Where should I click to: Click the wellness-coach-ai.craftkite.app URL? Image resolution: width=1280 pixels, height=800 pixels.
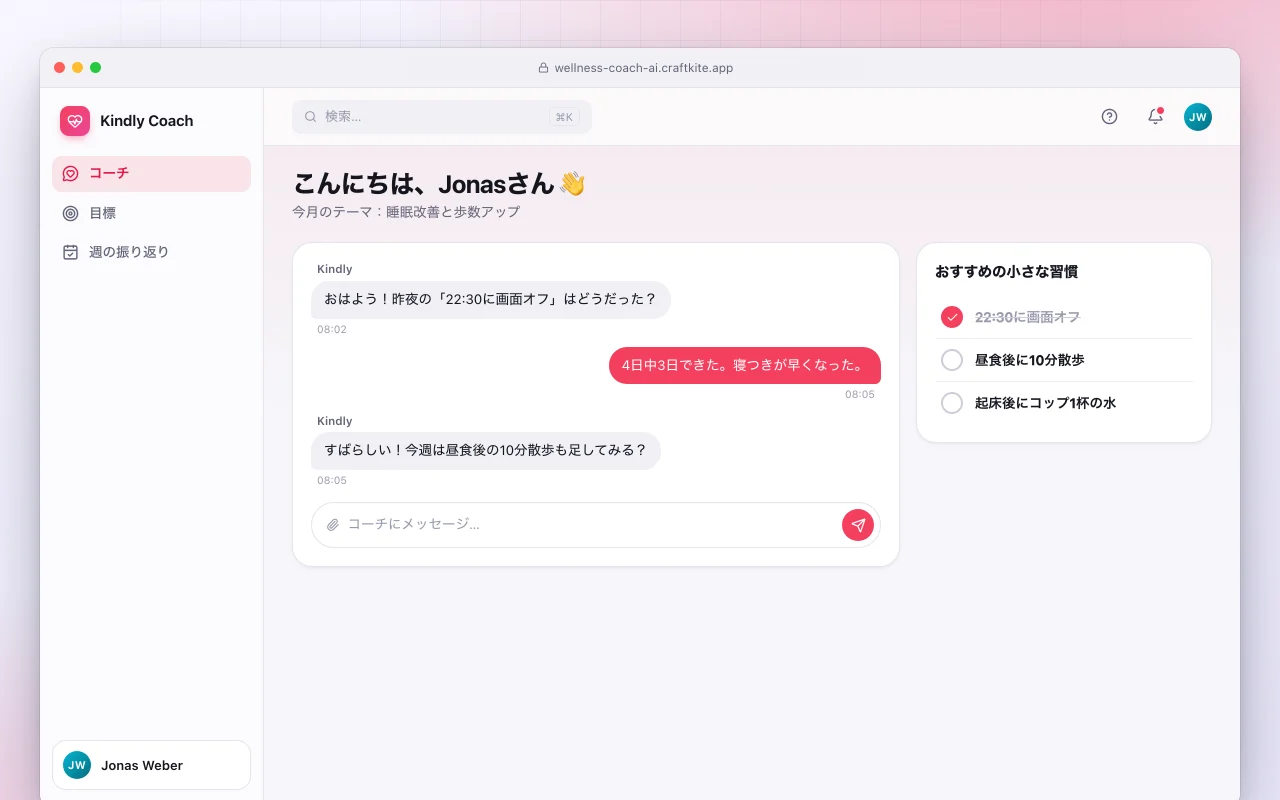[x=644, y=68]
